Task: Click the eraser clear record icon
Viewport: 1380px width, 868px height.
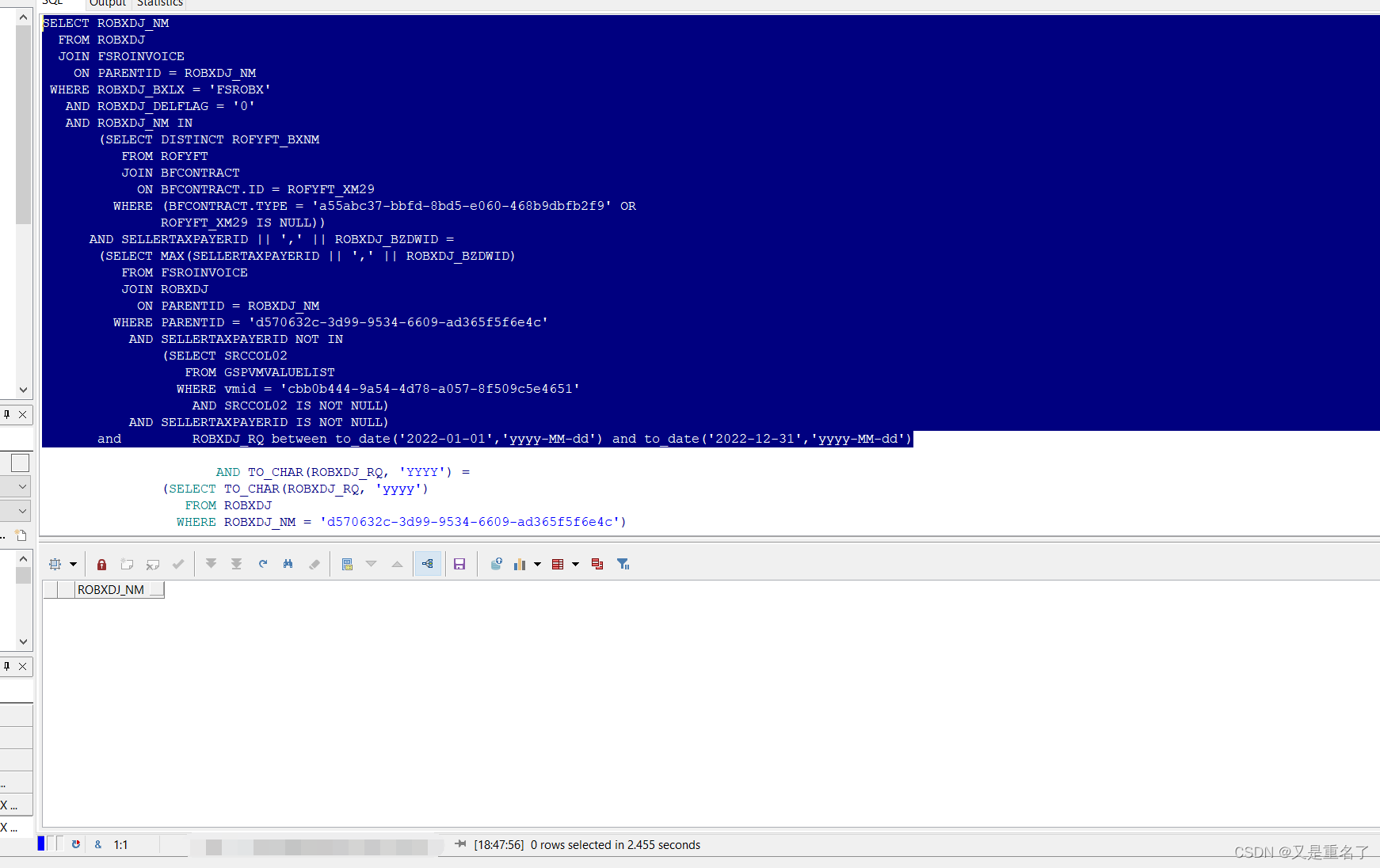Action: (314, 564)
